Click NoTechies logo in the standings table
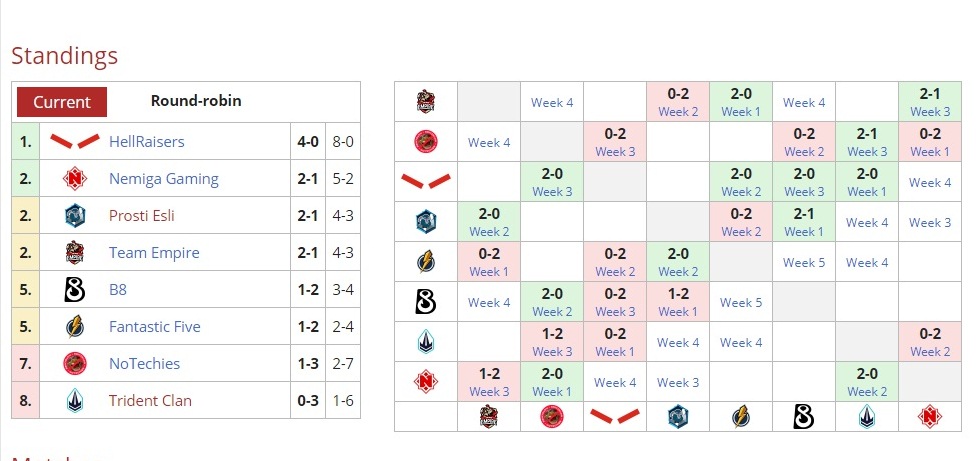 [x=75, y=364]
